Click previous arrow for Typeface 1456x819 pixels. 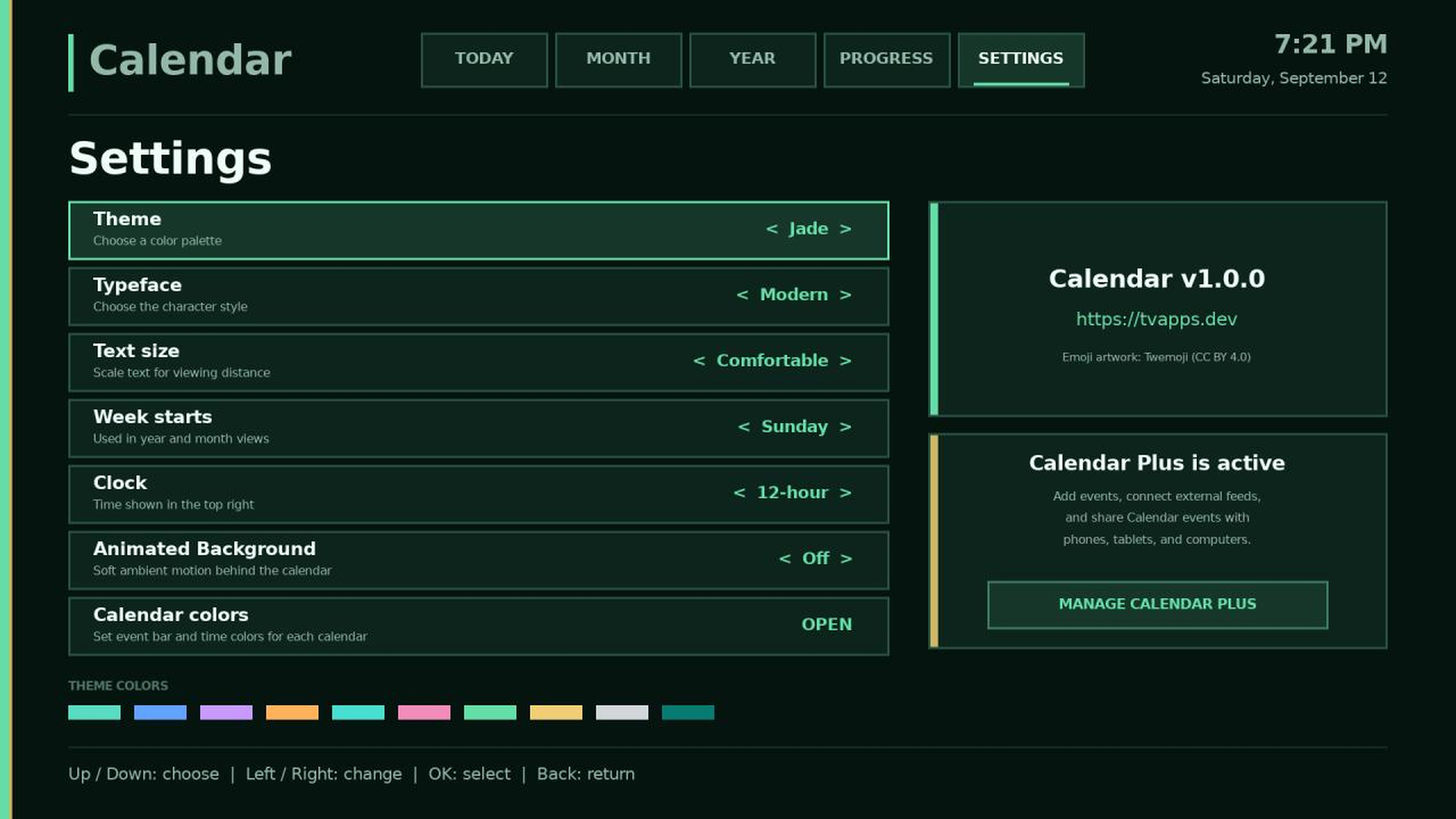click(x=742, y=295)
